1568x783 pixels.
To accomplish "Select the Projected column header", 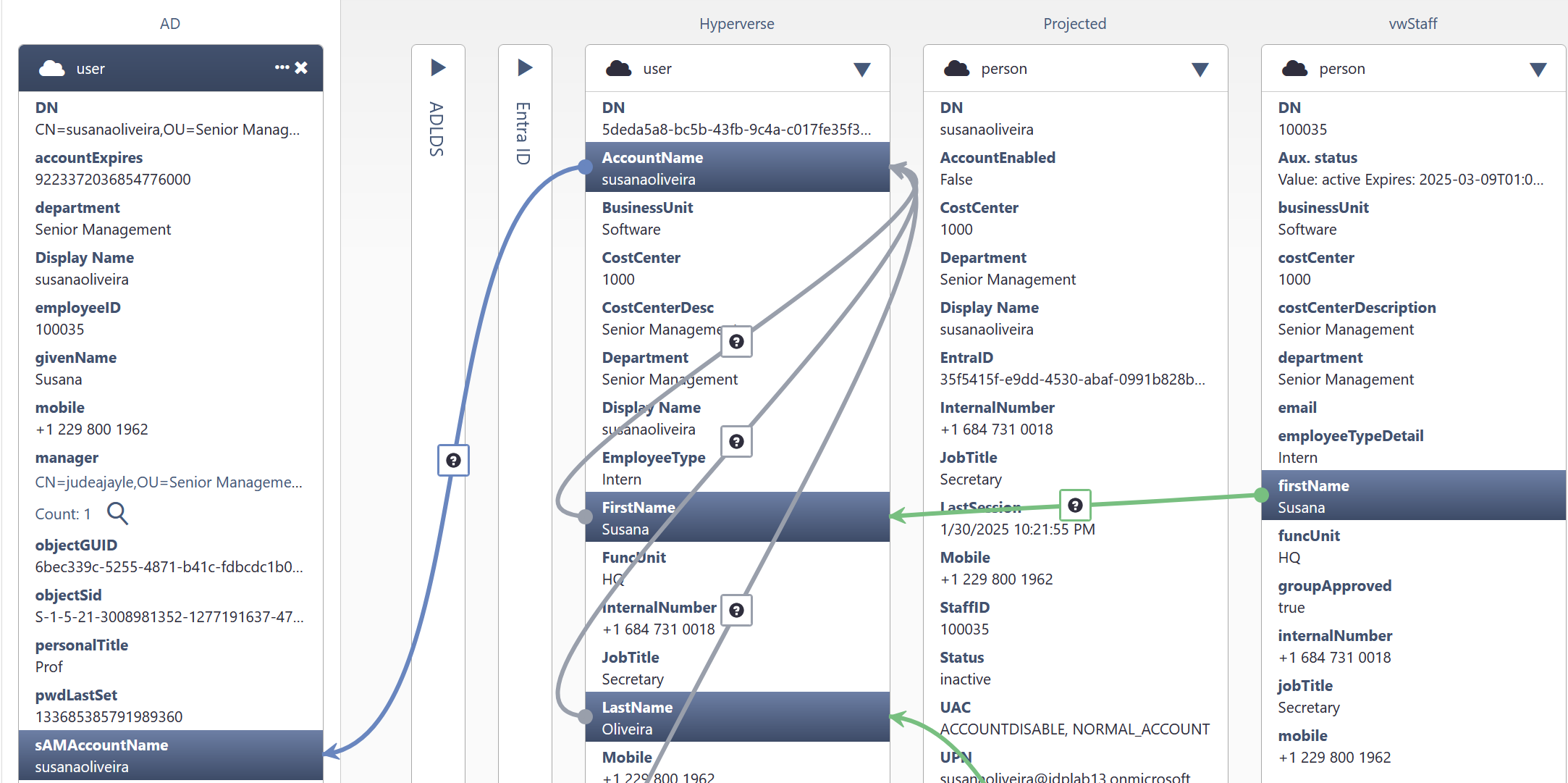I will click(x=1074, y=23).
